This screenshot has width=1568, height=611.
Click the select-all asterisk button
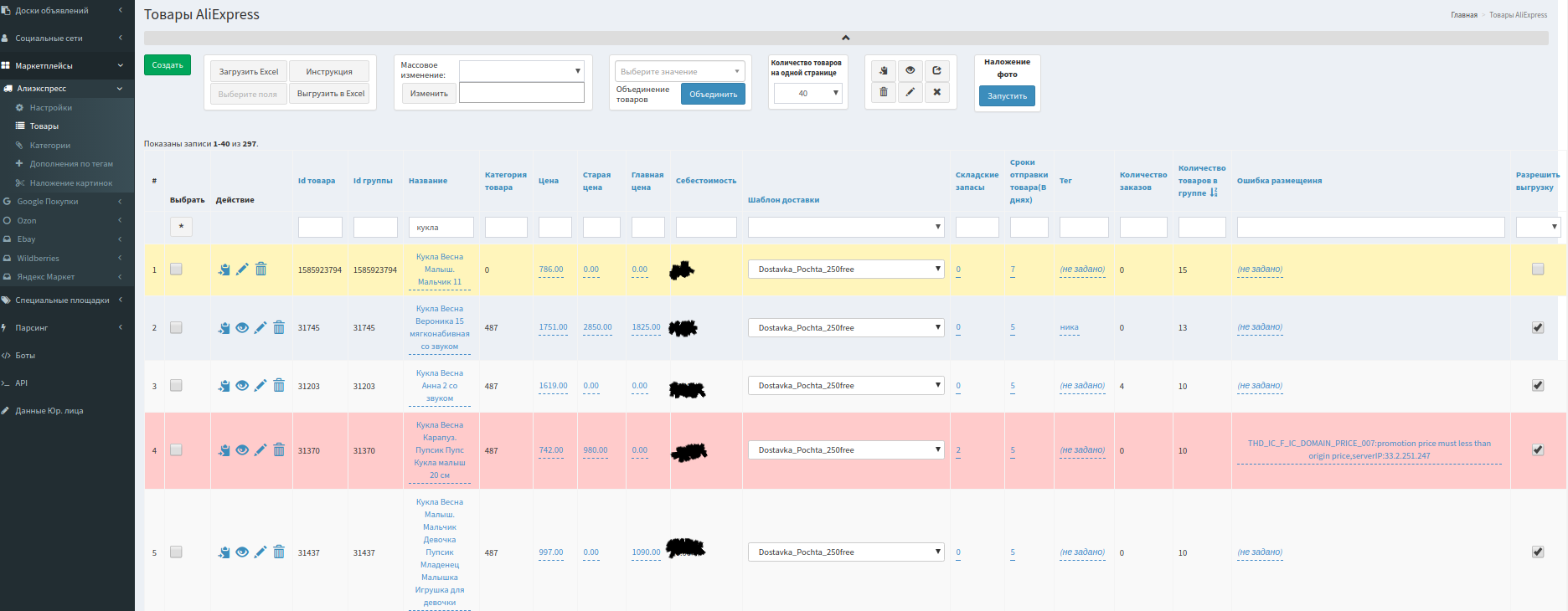click(x=181, y=227)
